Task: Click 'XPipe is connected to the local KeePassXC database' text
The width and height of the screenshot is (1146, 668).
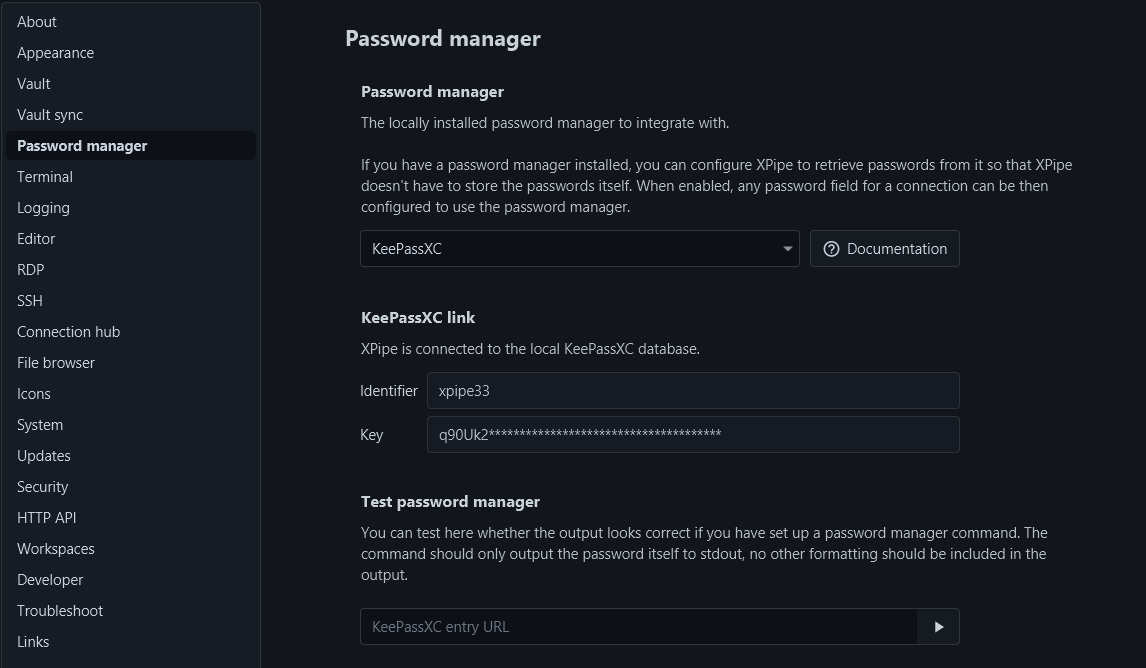Action: pos(530,349)
